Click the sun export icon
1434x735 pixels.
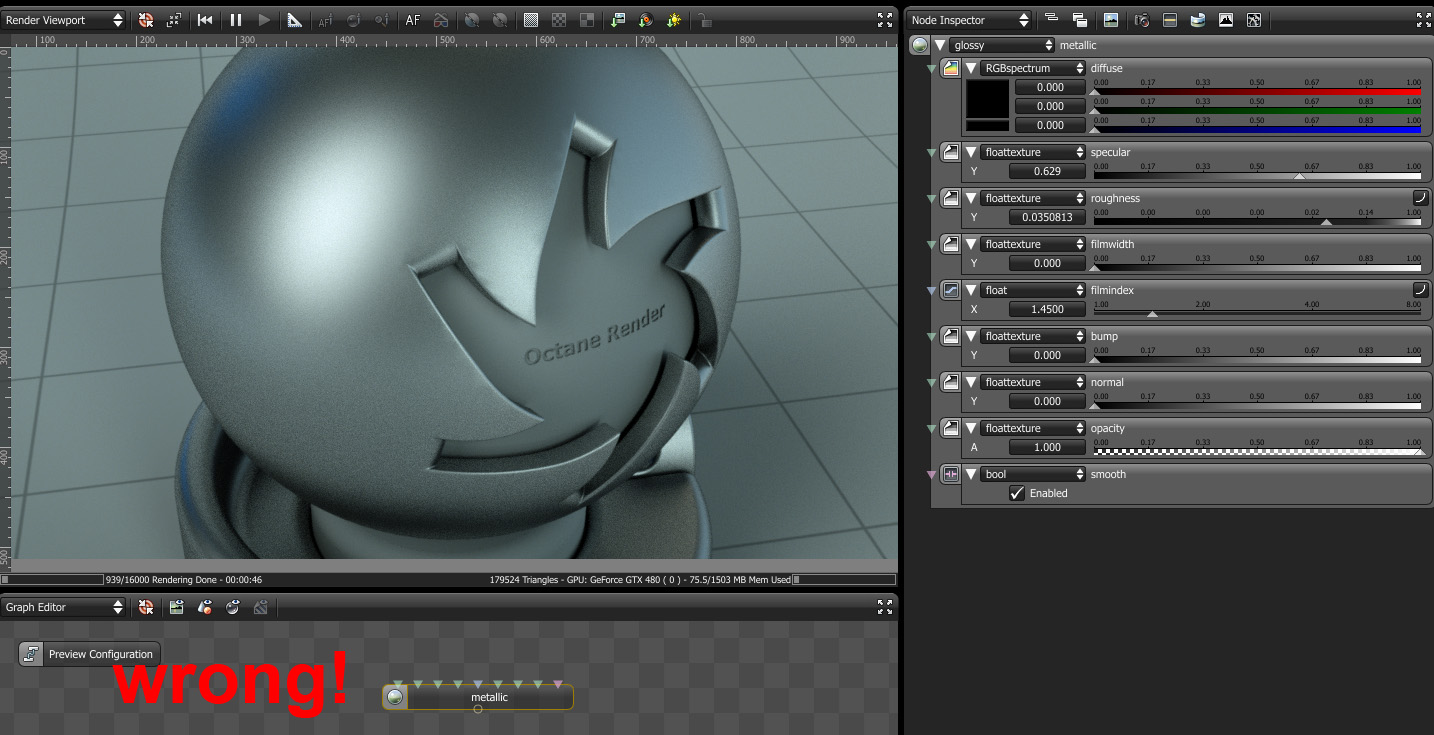click(x=674, y=20)
